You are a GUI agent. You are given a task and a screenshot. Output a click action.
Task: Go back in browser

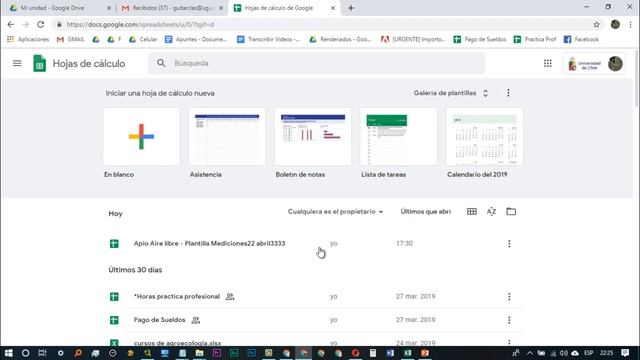(x=11, y=24)
